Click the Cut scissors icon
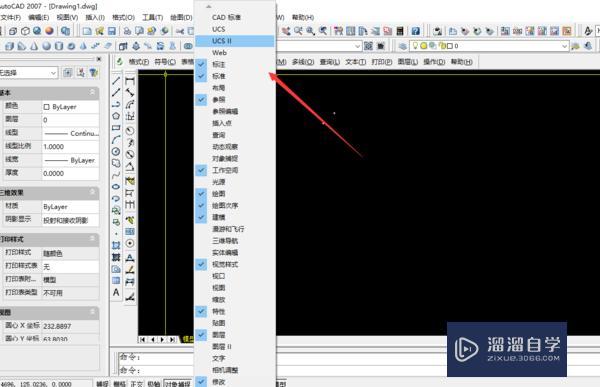 pos(180,31)
